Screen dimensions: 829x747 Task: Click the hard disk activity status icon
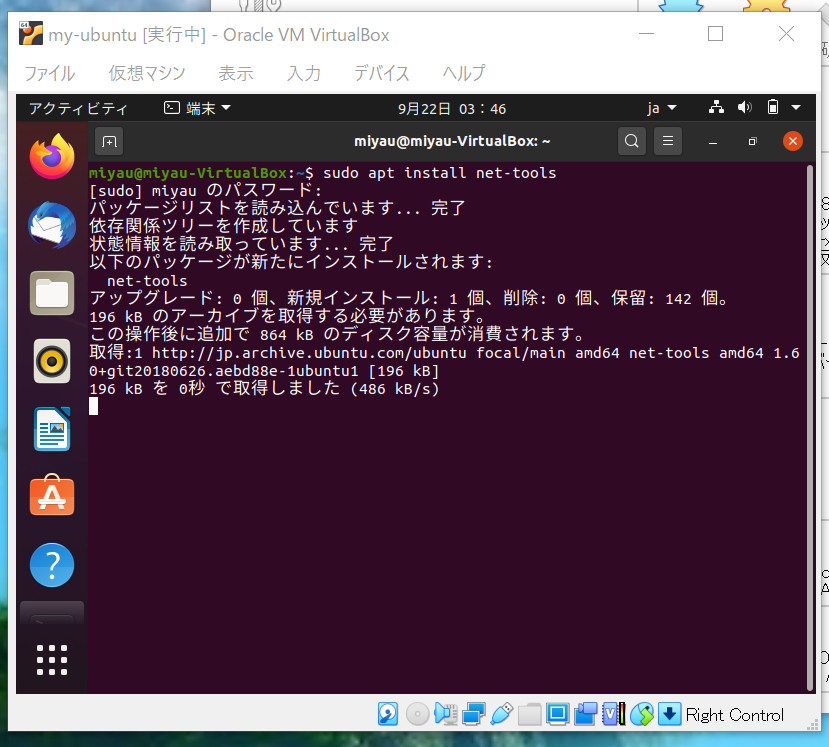[x=388, y=714]
